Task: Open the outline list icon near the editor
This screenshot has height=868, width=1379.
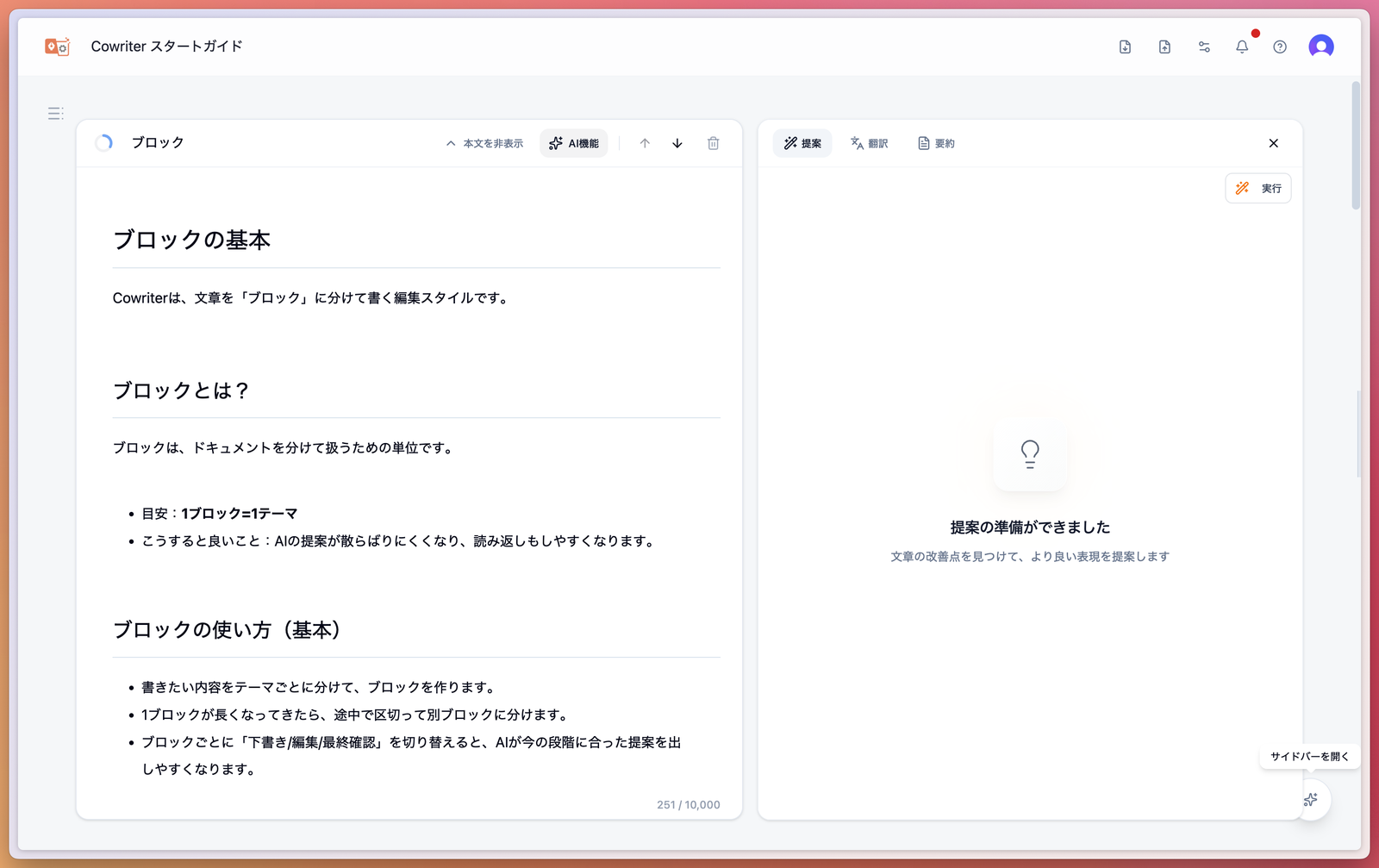Action: [x=55, y=113]
